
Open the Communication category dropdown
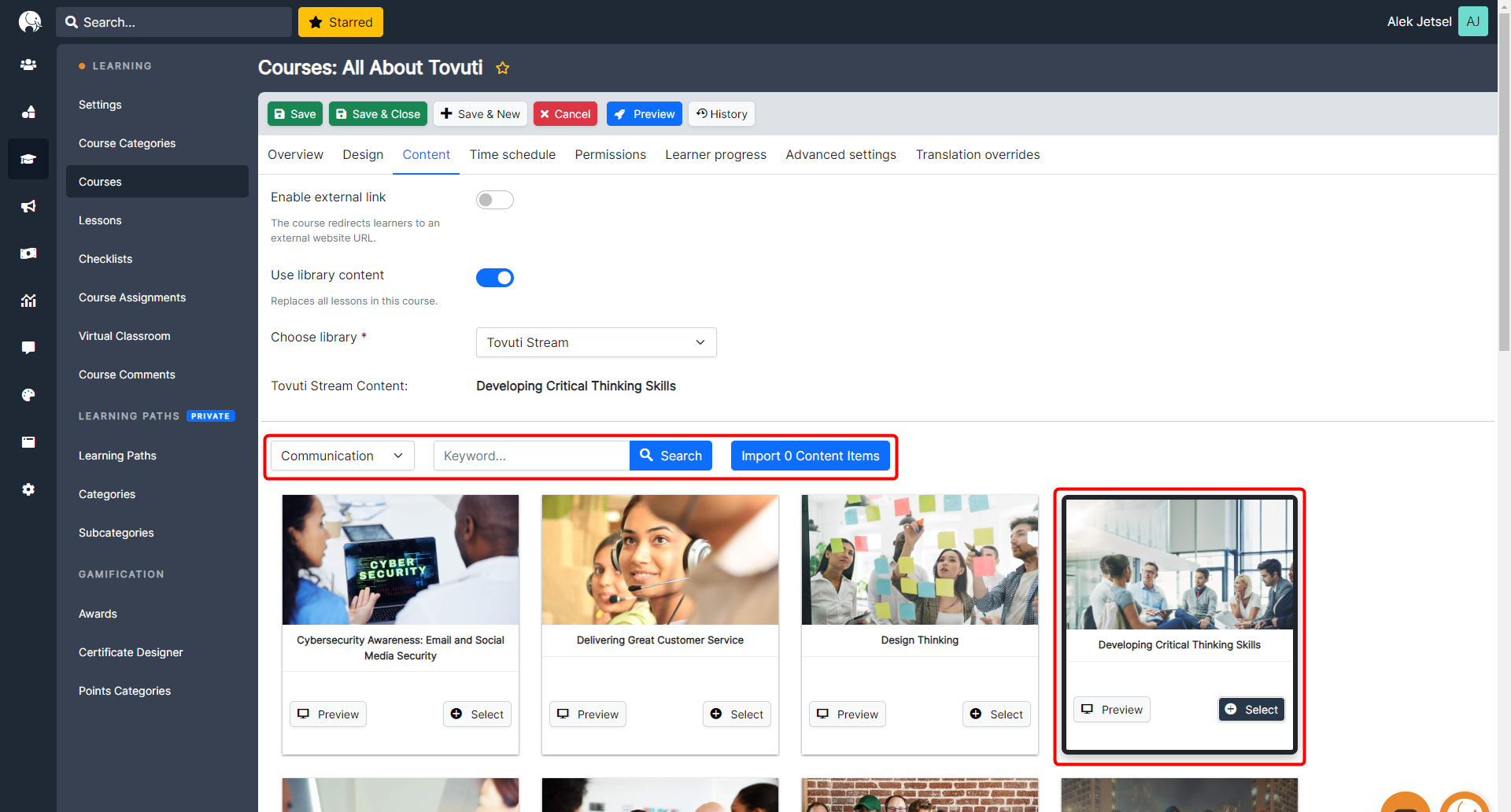point(342,456)
